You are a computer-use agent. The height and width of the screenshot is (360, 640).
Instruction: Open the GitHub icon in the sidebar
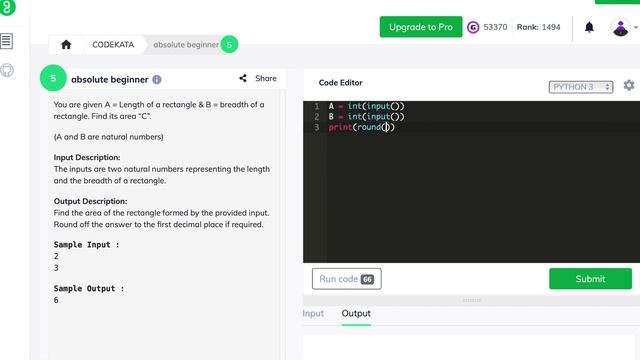[7, 70]
